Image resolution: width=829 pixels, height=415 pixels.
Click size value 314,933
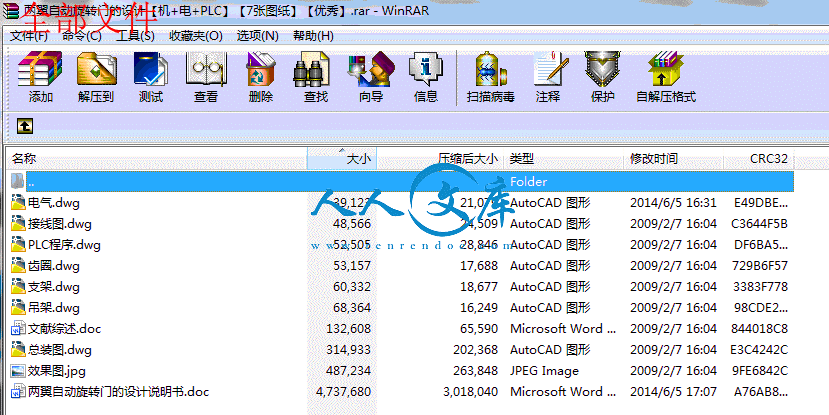point(348,350)
